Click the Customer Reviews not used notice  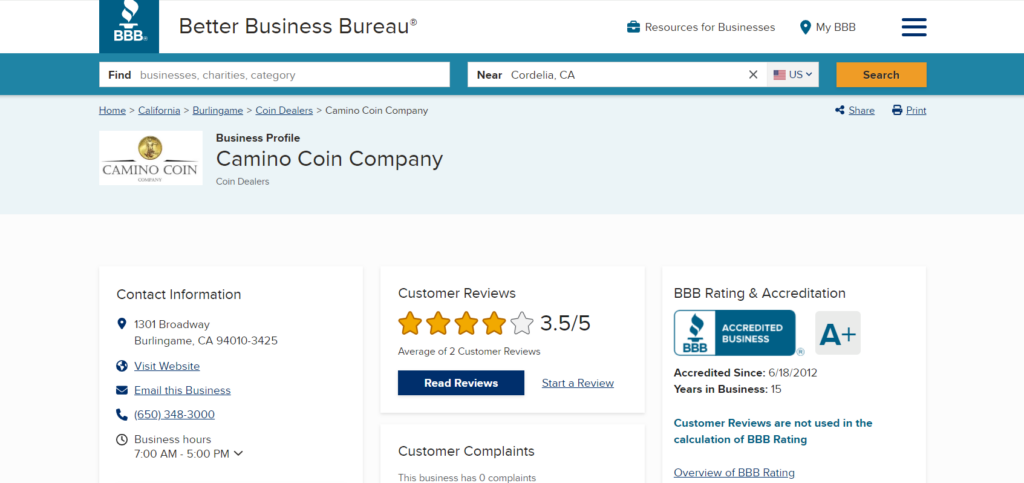point(773,431)
